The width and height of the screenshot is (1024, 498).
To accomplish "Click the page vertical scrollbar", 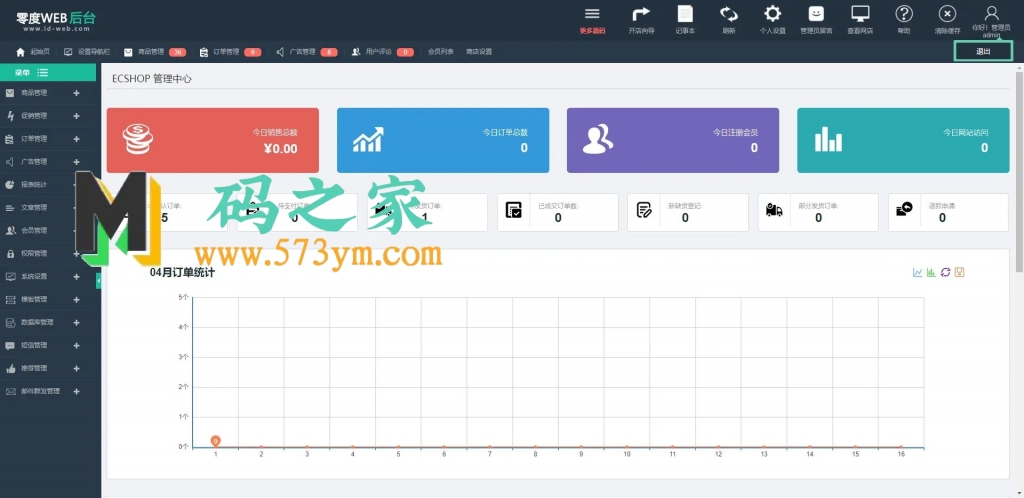I will pos(1020,170).
